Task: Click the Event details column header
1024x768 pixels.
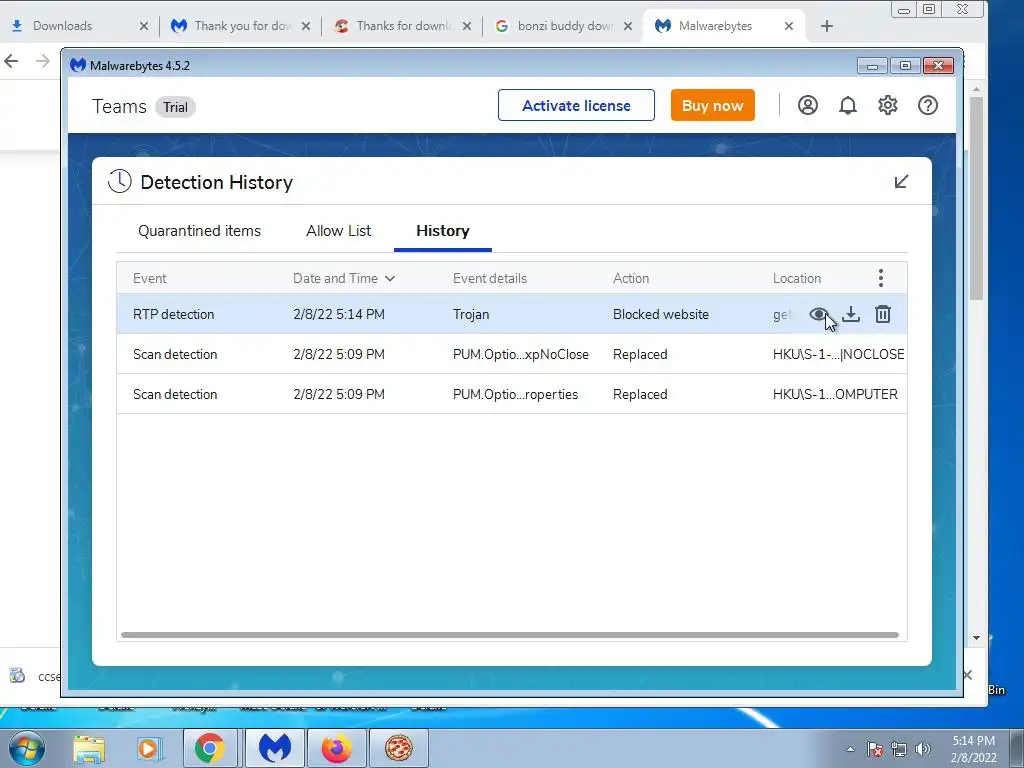Action: (490, 278)
